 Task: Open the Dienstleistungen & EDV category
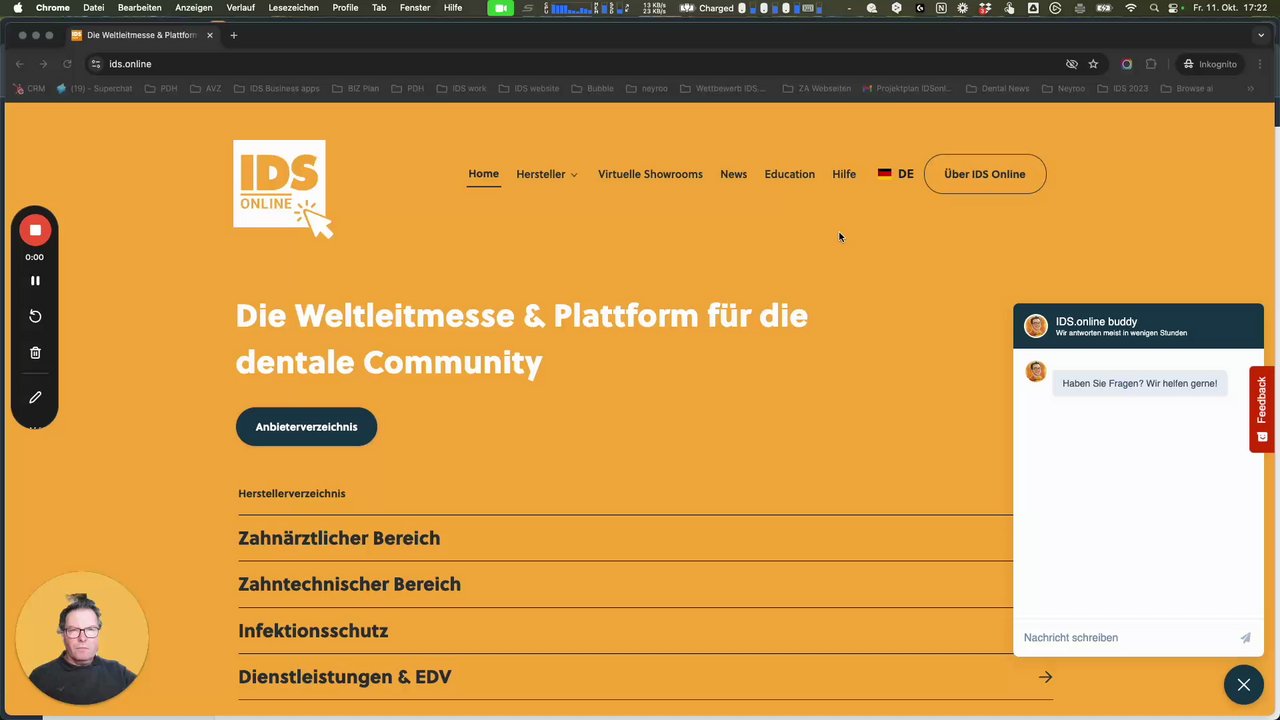344,677
